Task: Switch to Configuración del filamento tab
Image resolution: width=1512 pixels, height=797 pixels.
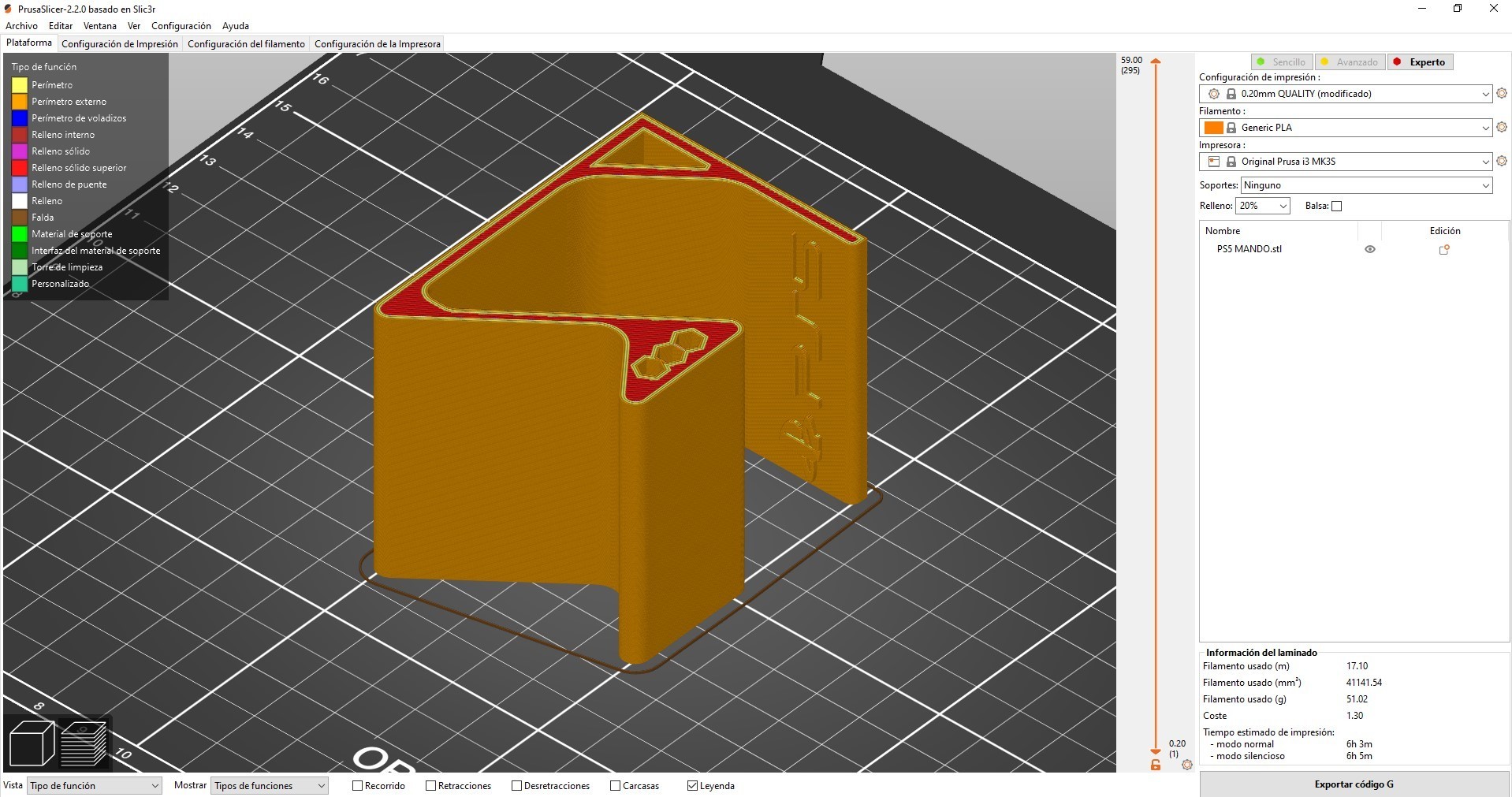Action: [x=246, y=44]
